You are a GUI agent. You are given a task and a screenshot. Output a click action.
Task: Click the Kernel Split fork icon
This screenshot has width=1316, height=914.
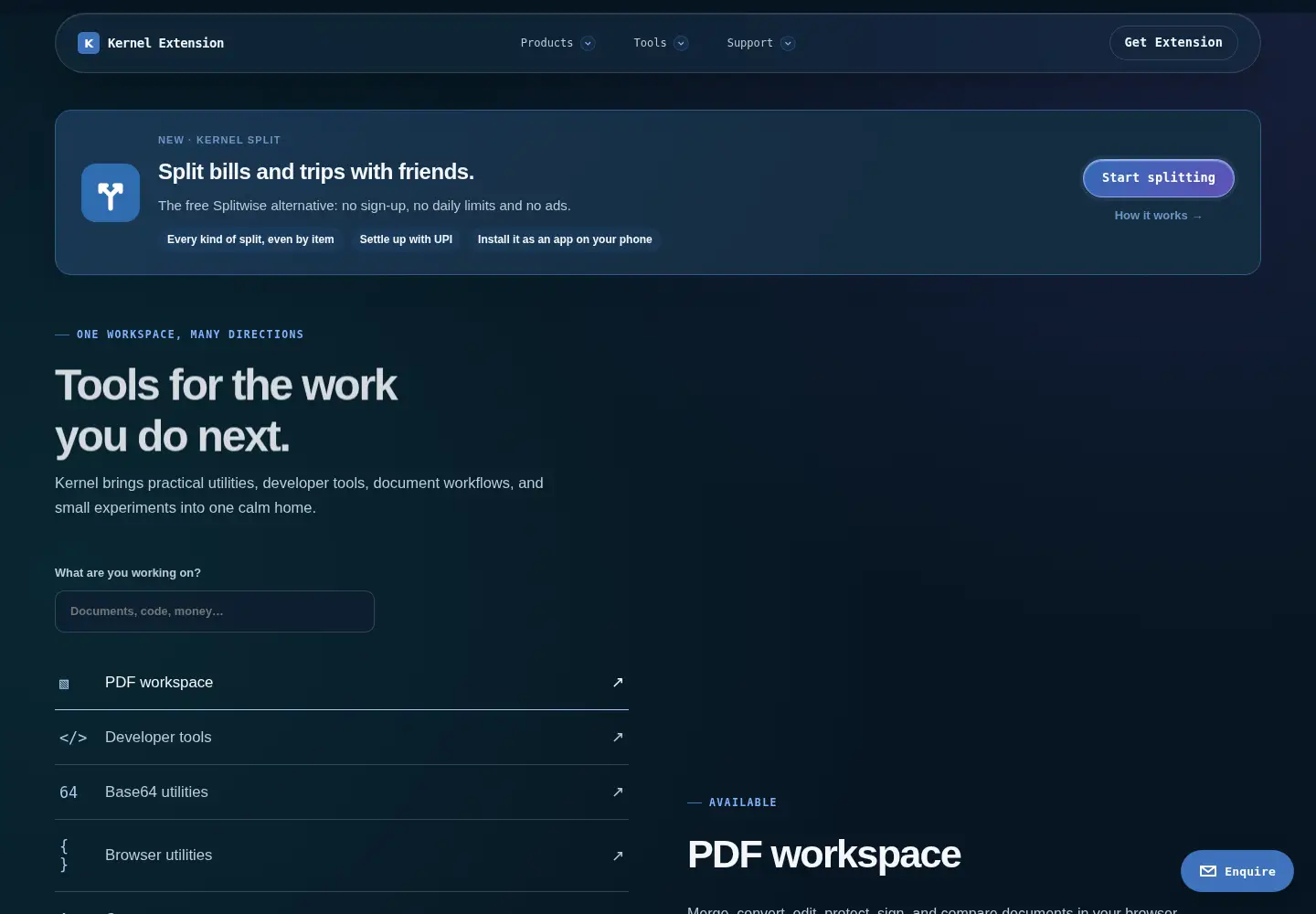tap(111, 193)
